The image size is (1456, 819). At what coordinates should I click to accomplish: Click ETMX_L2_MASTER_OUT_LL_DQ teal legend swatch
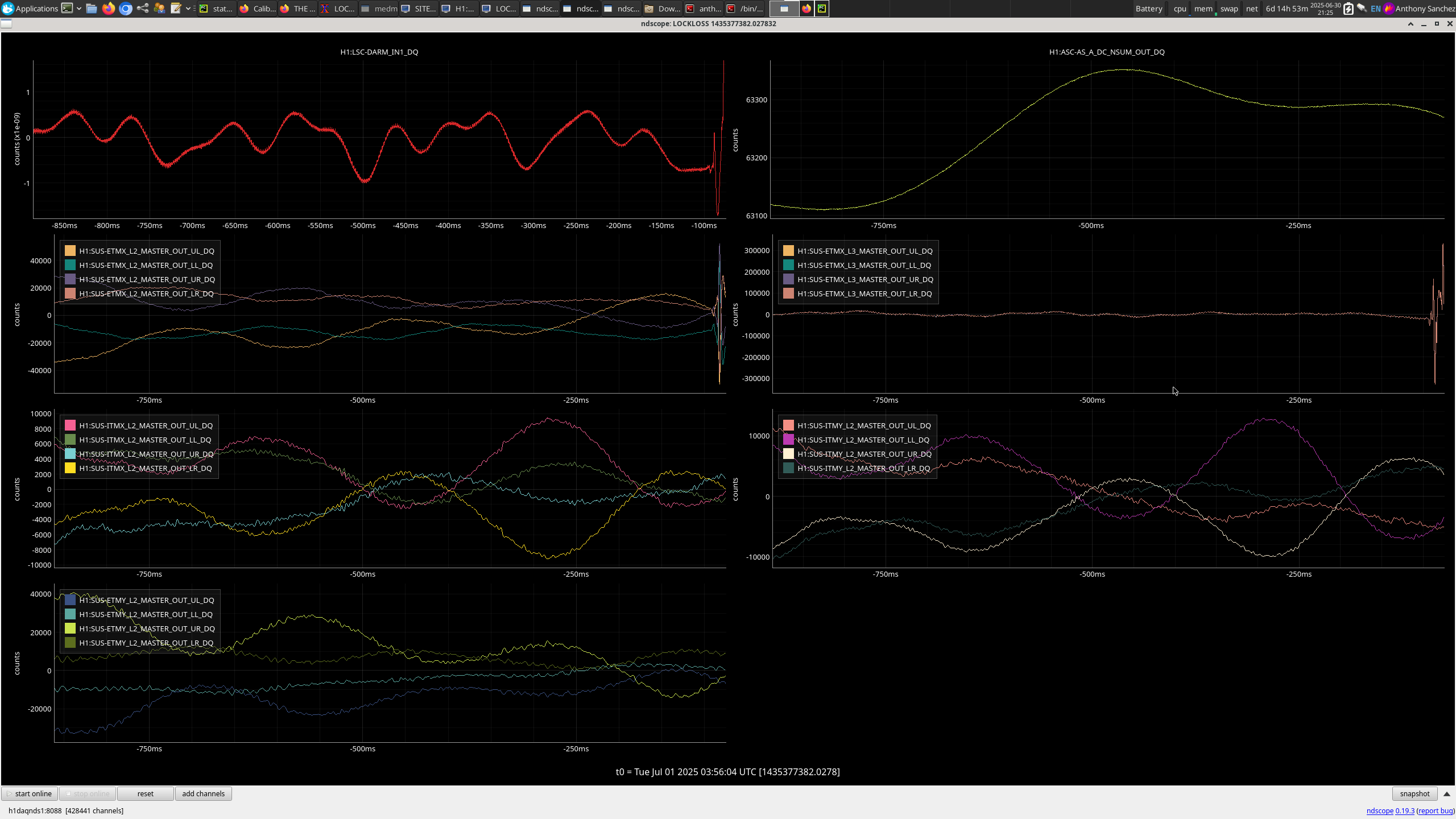tap(70, 265)
